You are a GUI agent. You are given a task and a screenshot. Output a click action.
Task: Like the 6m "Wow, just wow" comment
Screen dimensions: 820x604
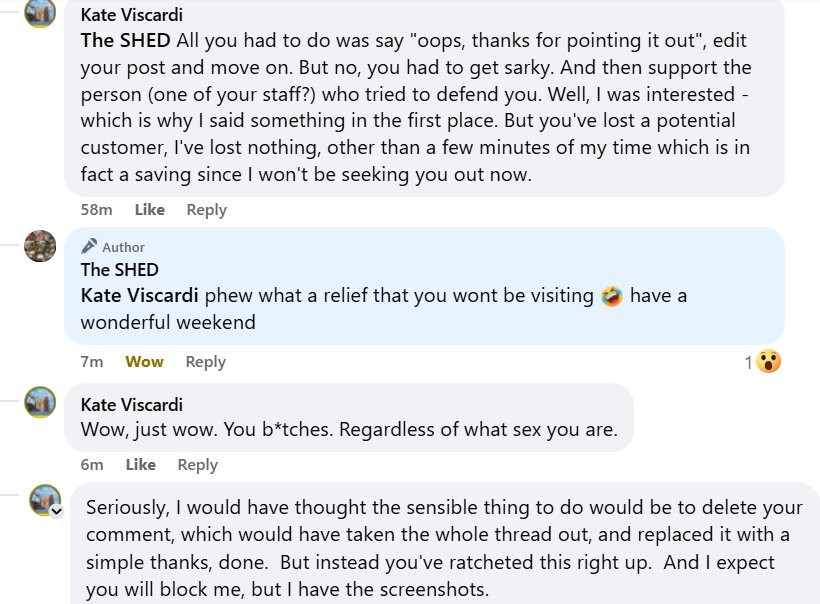[x=141, y=464]
